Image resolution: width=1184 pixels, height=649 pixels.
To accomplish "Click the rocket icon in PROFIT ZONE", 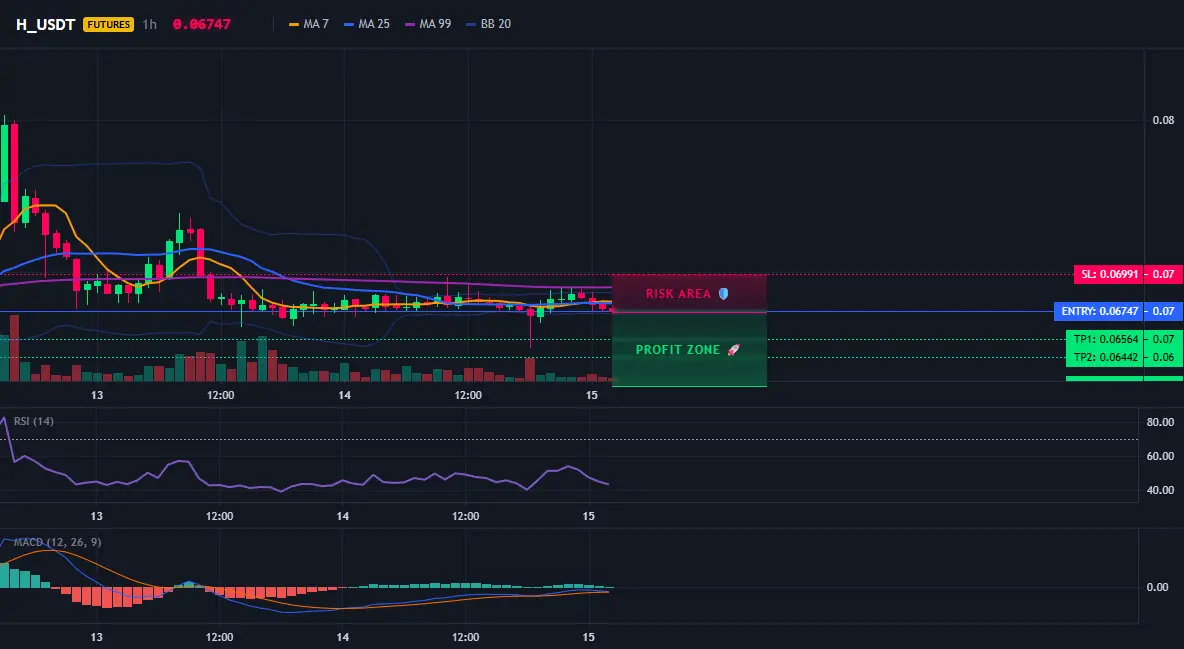I will tap(733, 350).
